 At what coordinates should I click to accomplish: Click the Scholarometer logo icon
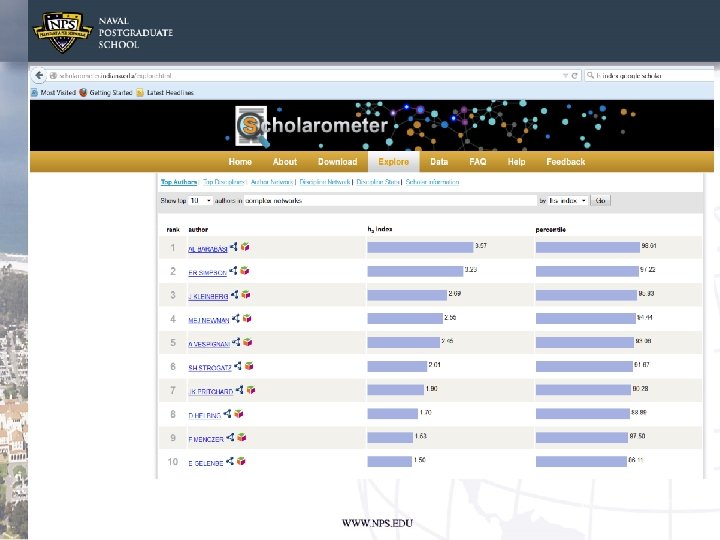(x=251, y=126)
